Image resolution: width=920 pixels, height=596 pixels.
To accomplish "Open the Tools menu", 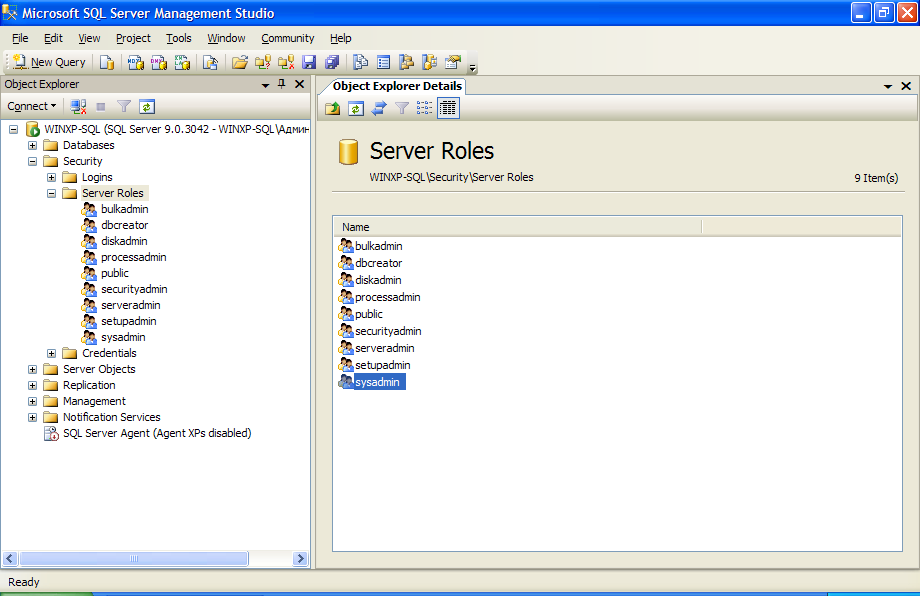I will (178, 38).
